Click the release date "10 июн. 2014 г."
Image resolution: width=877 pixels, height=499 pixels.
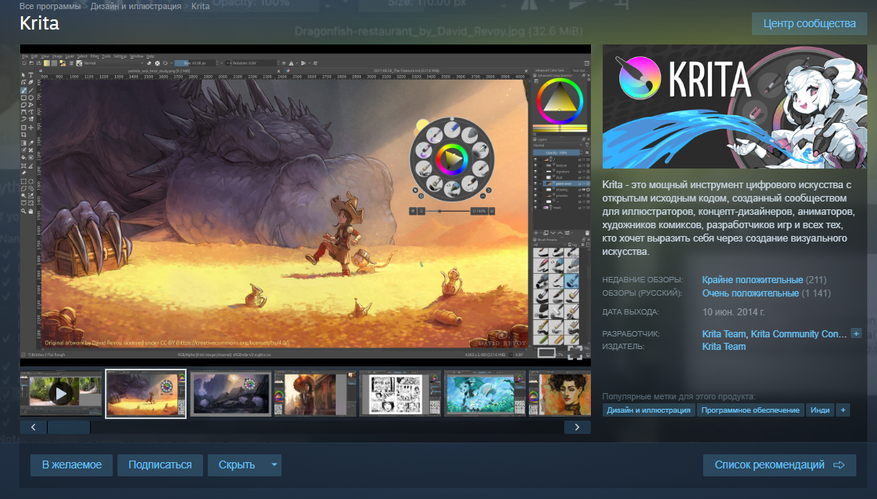733,312
